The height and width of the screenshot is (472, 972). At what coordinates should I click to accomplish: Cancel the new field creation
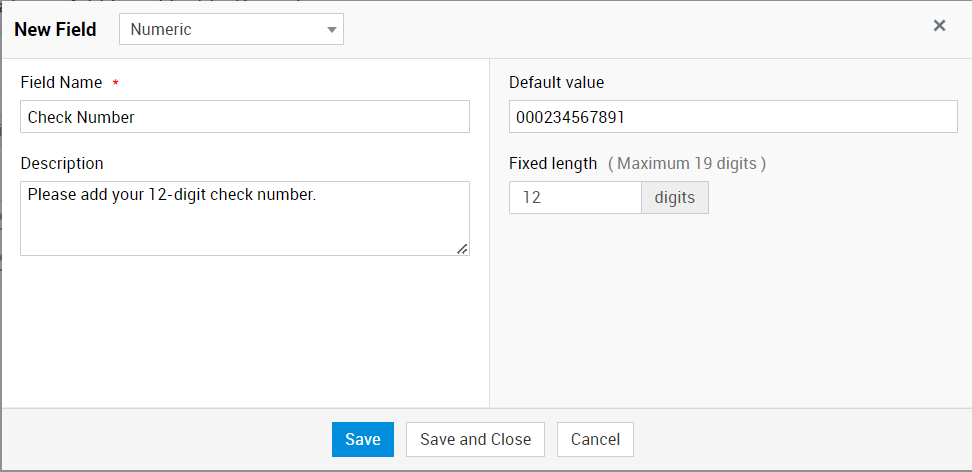[595, 439]
